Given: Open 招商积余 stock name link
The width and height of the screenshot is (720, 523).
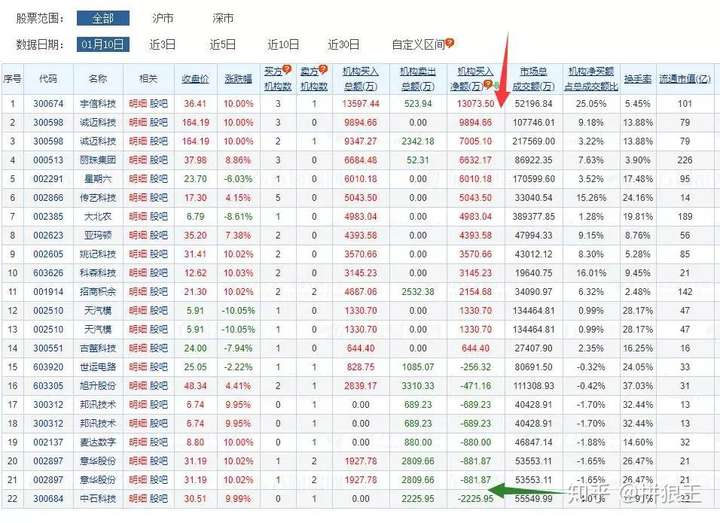Looking at the screenshot, I should point(98,292).
